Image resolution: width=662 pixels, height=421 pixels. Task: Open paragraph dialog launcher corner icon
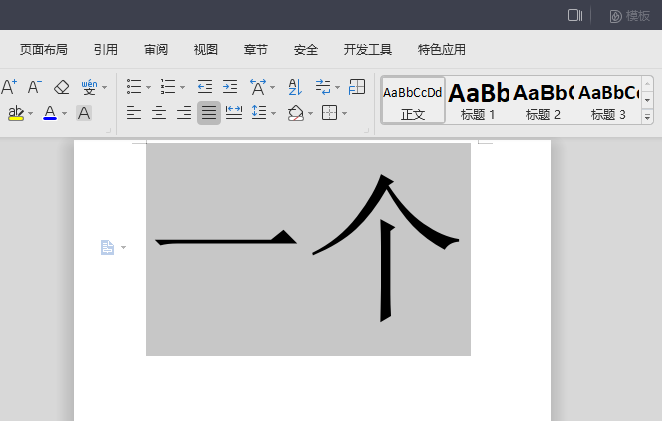tap(366, 131)
